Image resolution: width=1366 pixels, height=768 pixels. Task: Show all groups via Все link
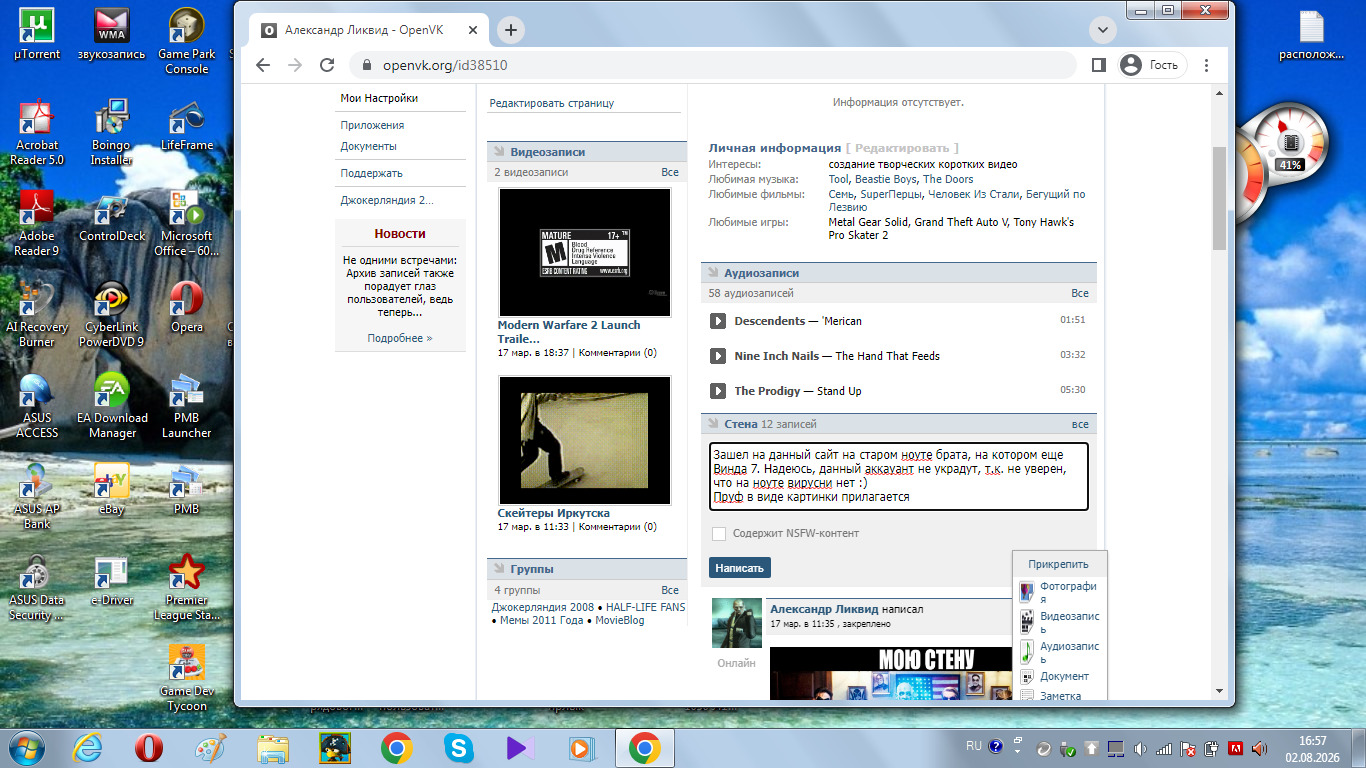(670, 590)
